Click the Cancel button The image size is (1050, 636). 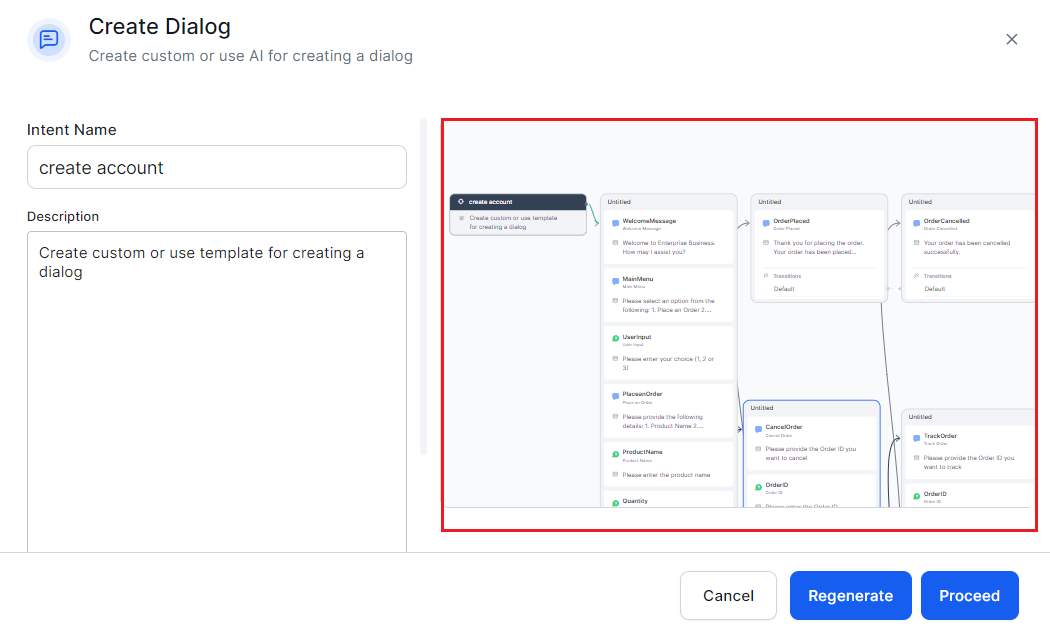pos(728,595)
